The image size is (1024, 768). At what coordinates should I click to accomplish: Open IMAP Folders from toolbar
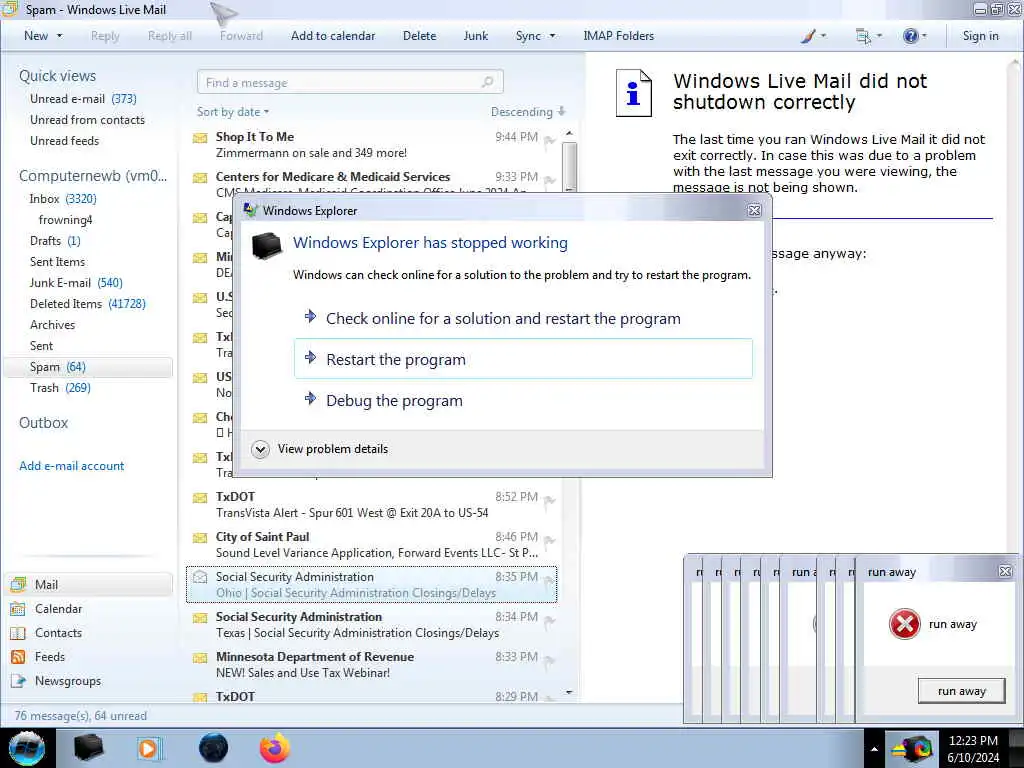(618, 36)
